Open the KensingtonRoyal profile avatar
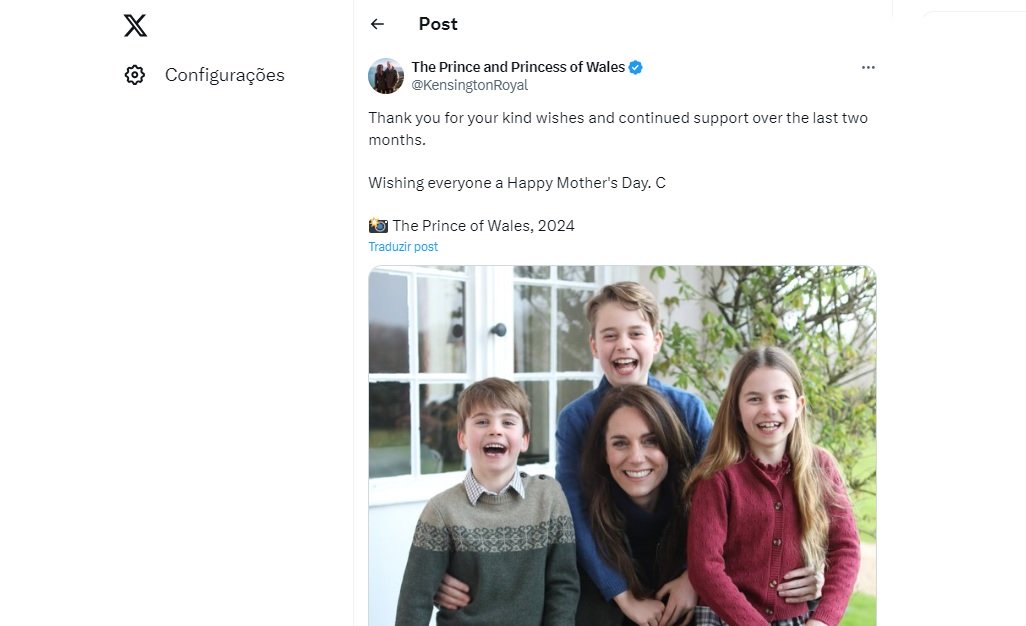Viewport: 1026px width, 626px height. point(386,76)
